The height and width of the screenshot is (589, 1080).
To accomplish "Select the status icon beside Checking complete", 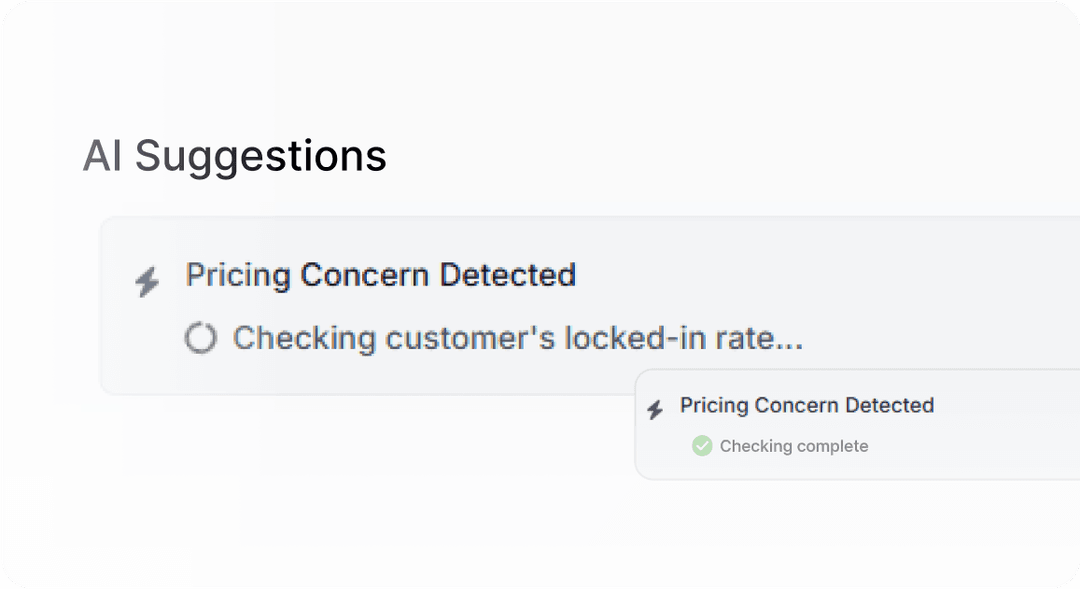I will pyautogui.click(x=703, y=446).
